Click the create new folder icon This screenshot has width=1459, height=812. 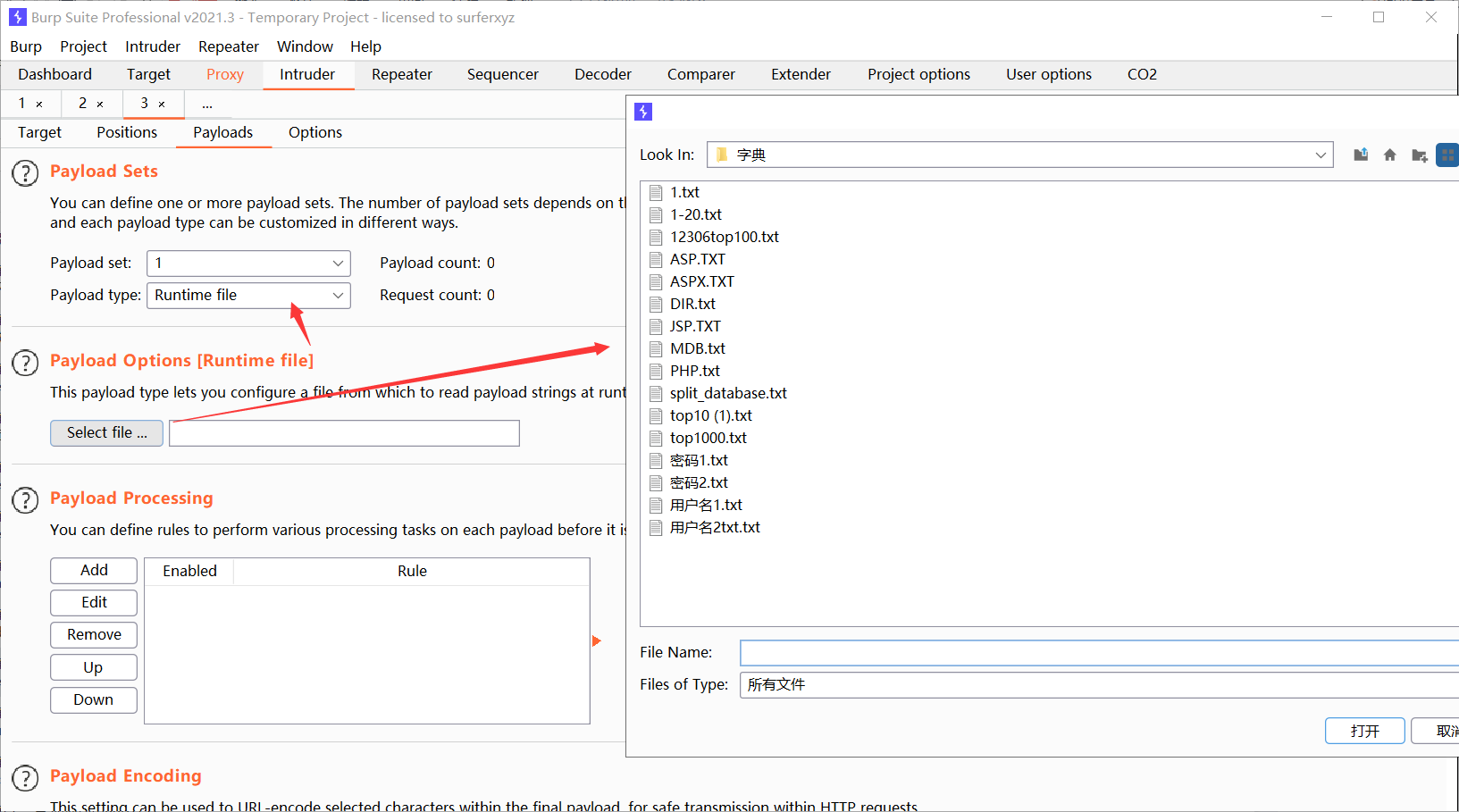pos(1419,155)
